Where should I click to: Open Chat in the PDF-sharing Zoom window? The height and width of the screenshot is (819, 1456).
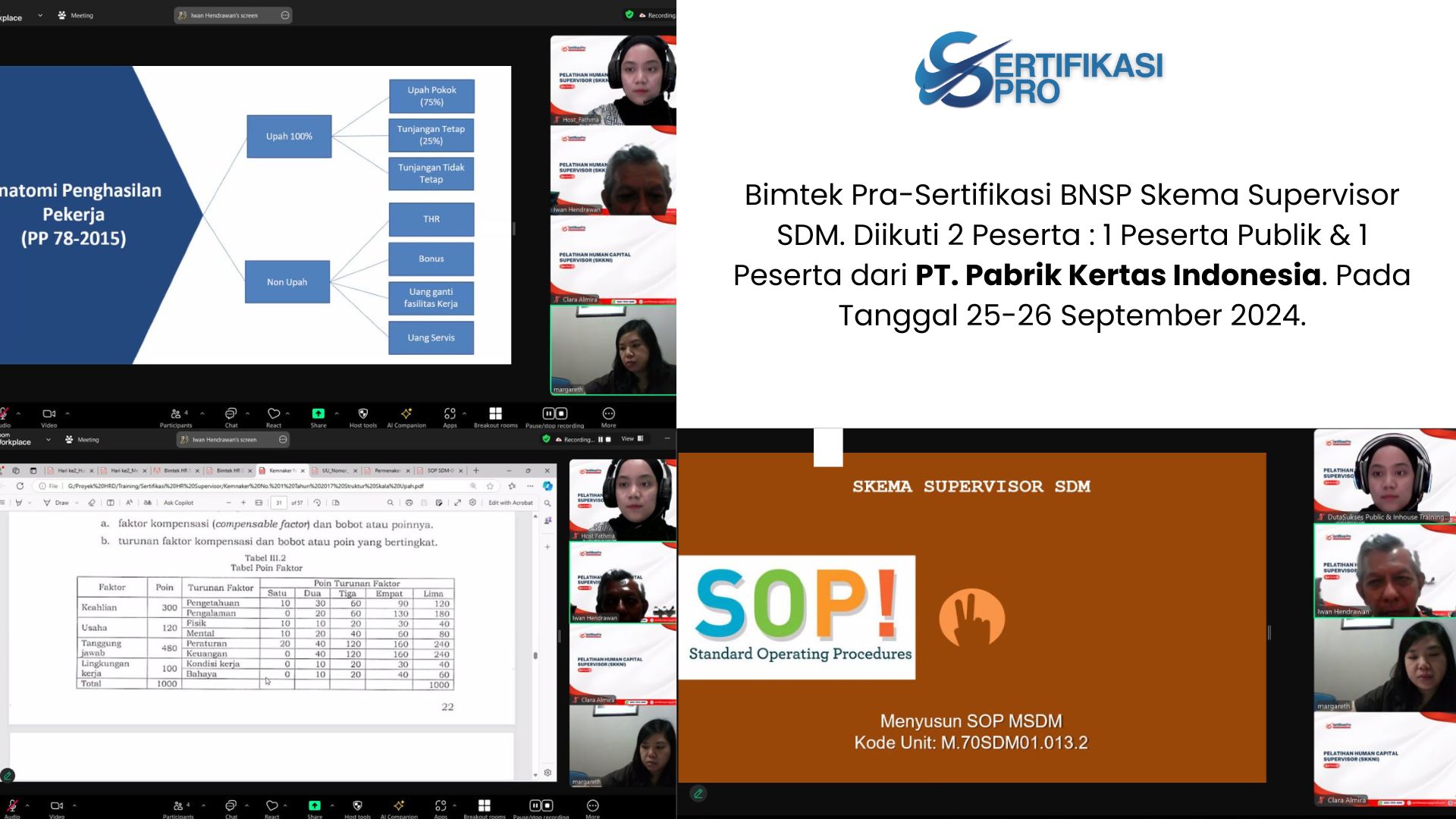click(x=231, y=808)
